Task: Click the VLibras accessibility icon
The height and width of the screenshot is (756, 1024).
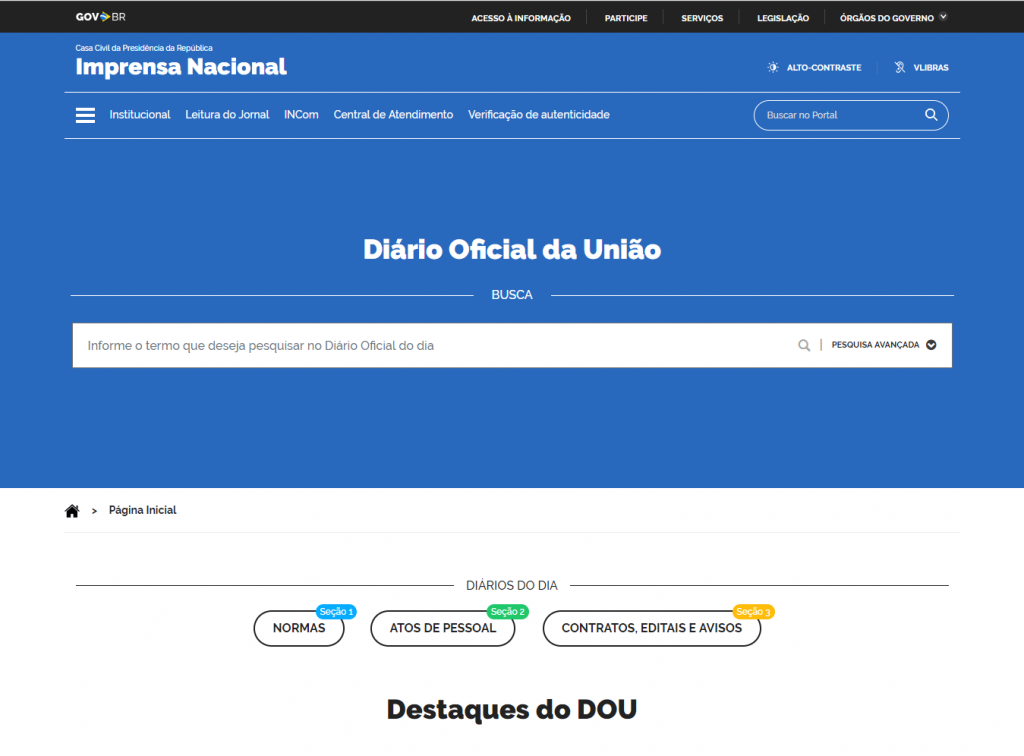Action: 900,67
